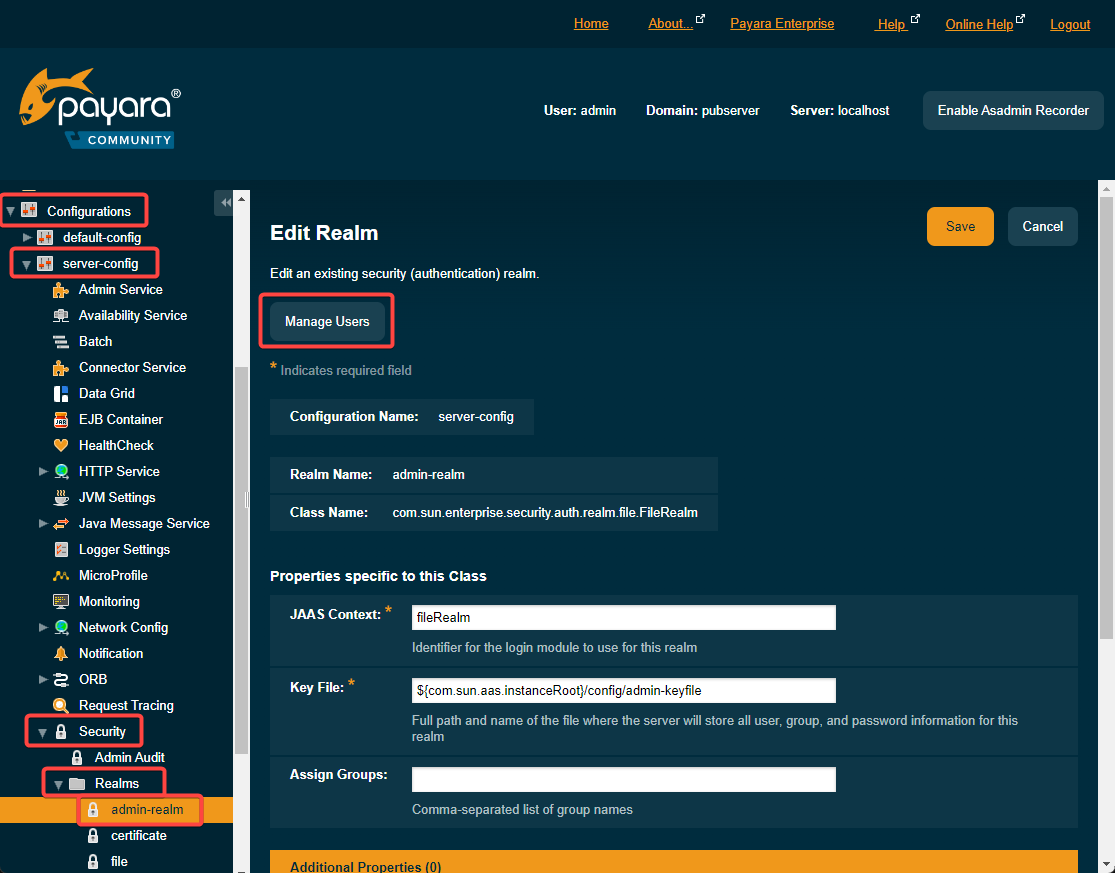Screen dimensions: 1115x873
Task: Click the Notification bell icon
Action: [61, 653]
